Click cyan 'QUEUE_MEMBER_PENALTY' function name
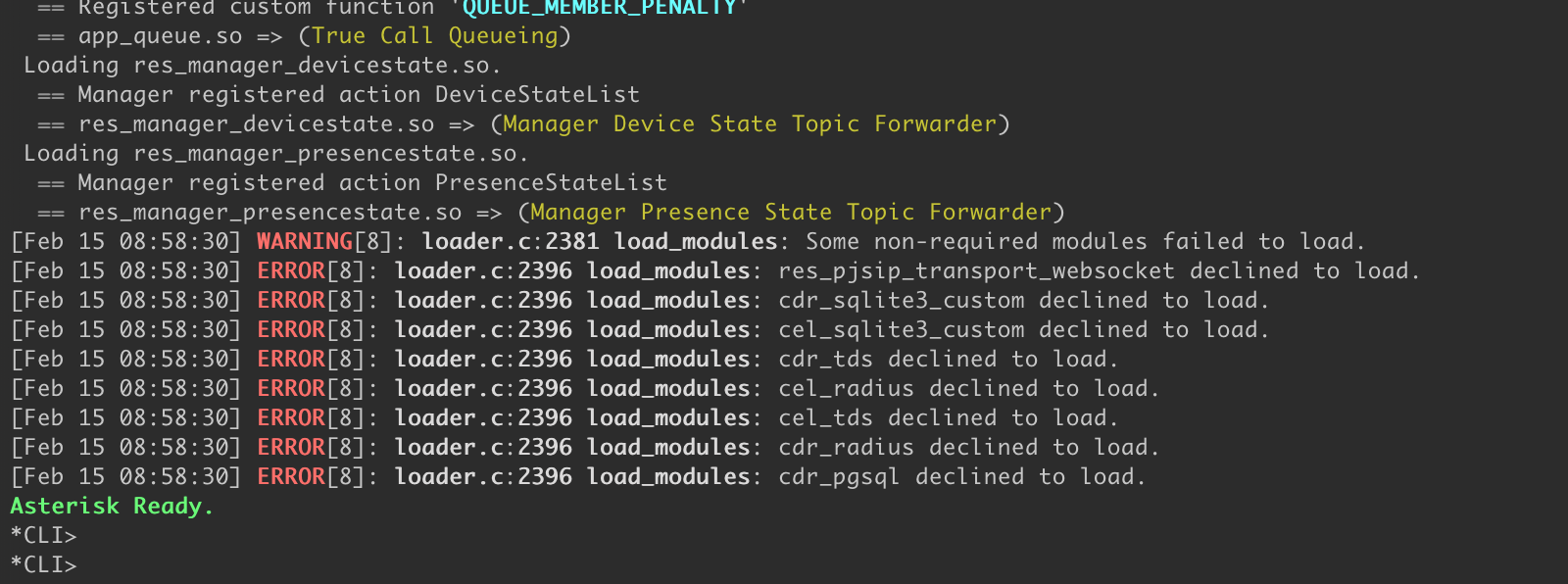This screenshot has width=1568, height=584. [600, 8]
